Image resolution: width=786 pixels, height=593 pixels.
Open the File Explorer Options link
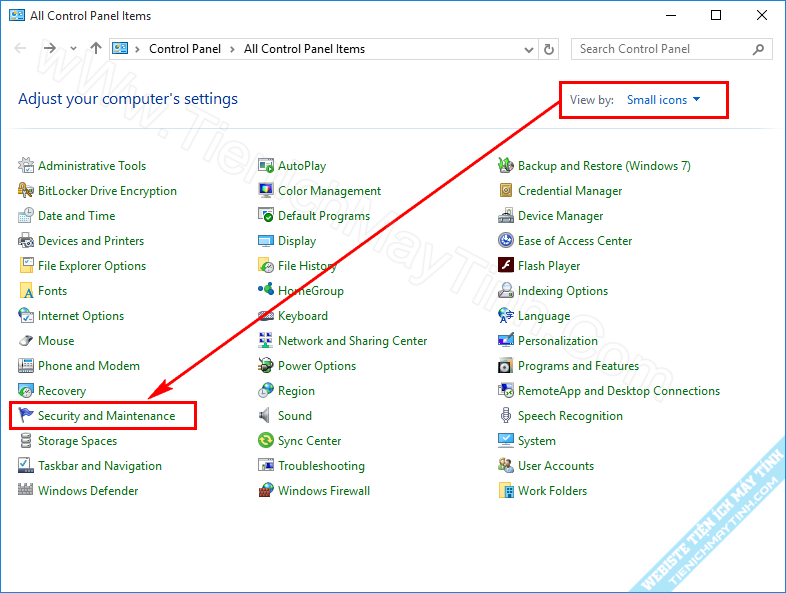pos(92,266)
